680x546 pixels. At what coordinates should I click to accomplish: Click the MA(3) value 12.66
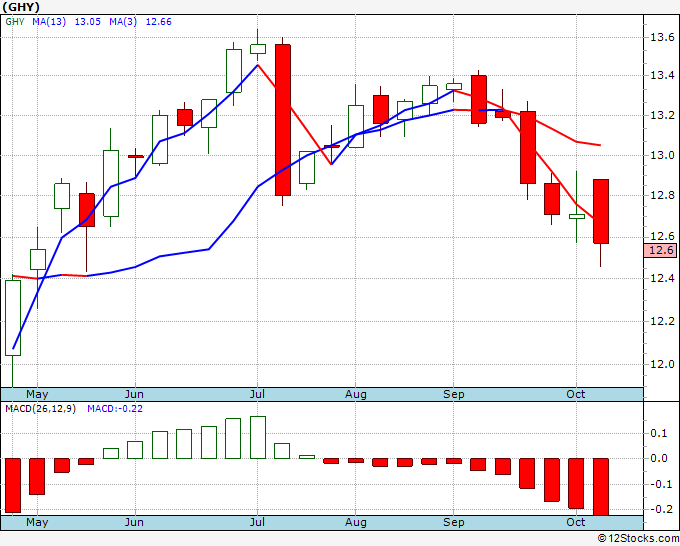[158, 22]
